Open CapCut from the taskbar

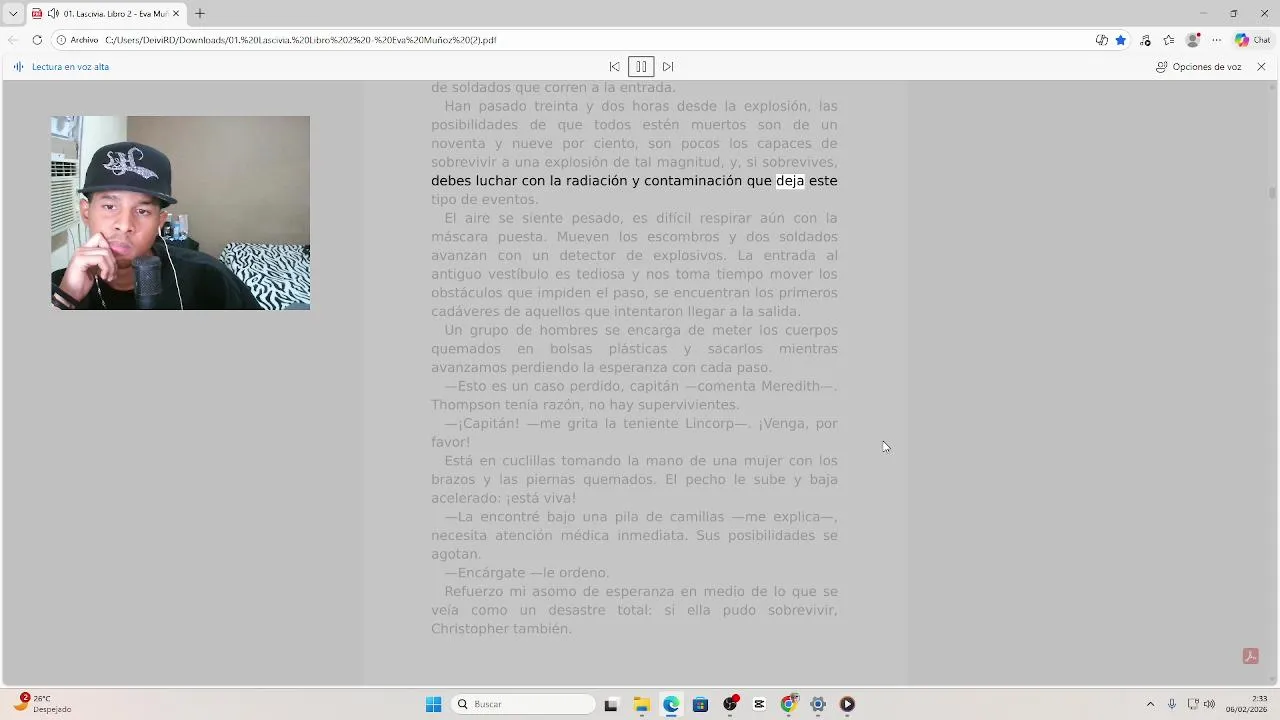(x=759, y=704)
